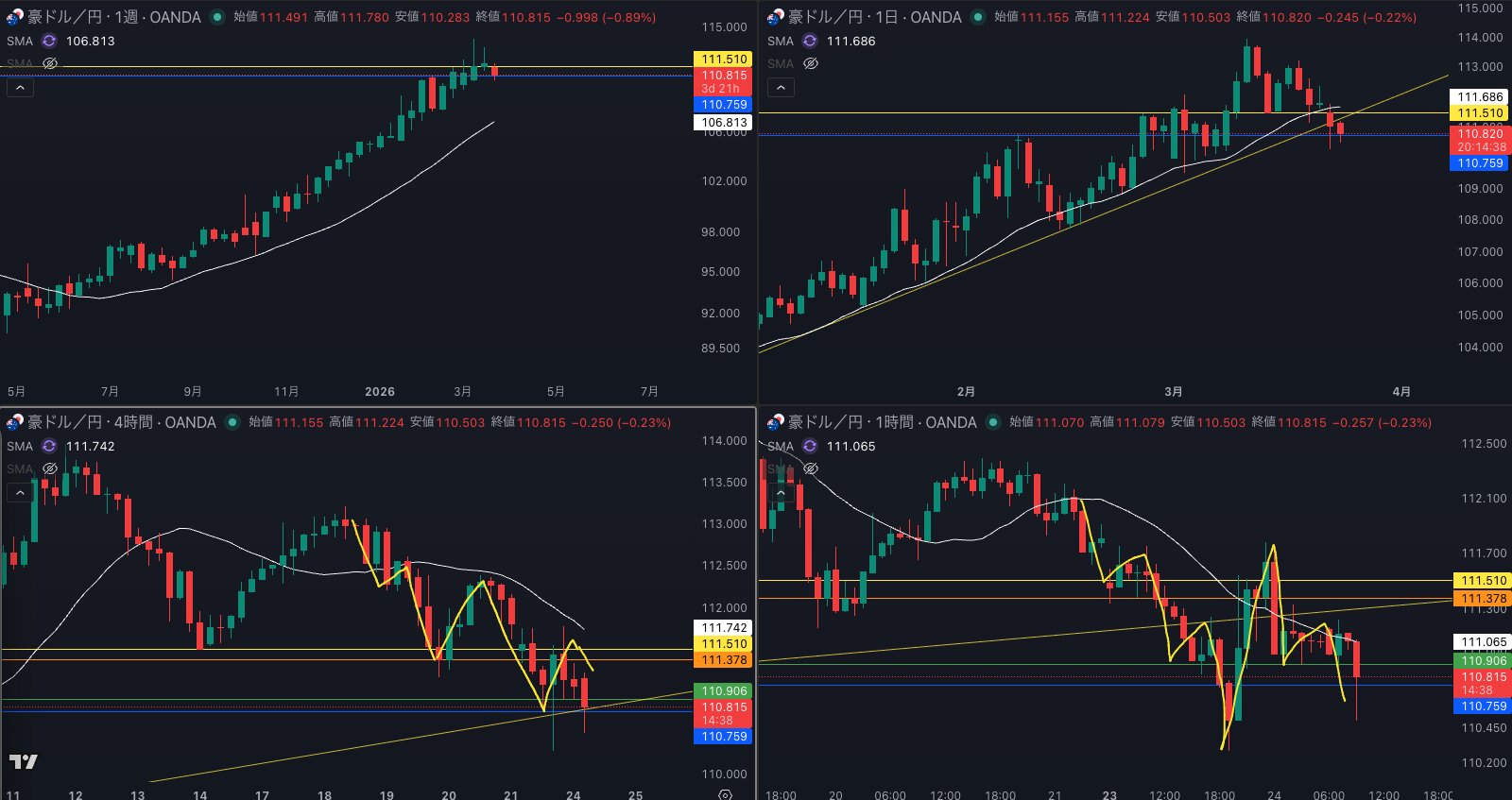Click the blue 110.759 price label on the daily chart
Screen dimensions: 1512x800
click(1480, 163)
